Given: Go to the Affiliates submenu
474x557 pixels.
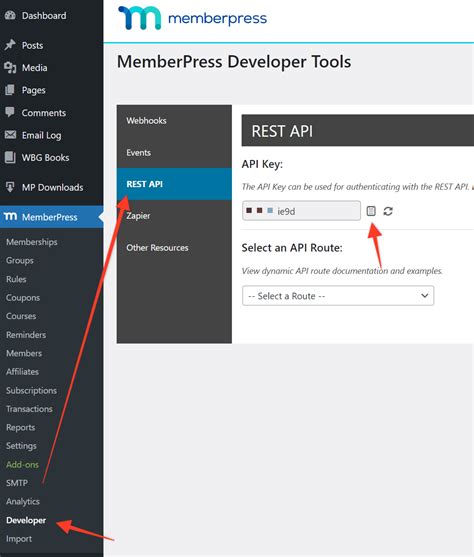Looking at the screenshot, I should pos(22,372).
